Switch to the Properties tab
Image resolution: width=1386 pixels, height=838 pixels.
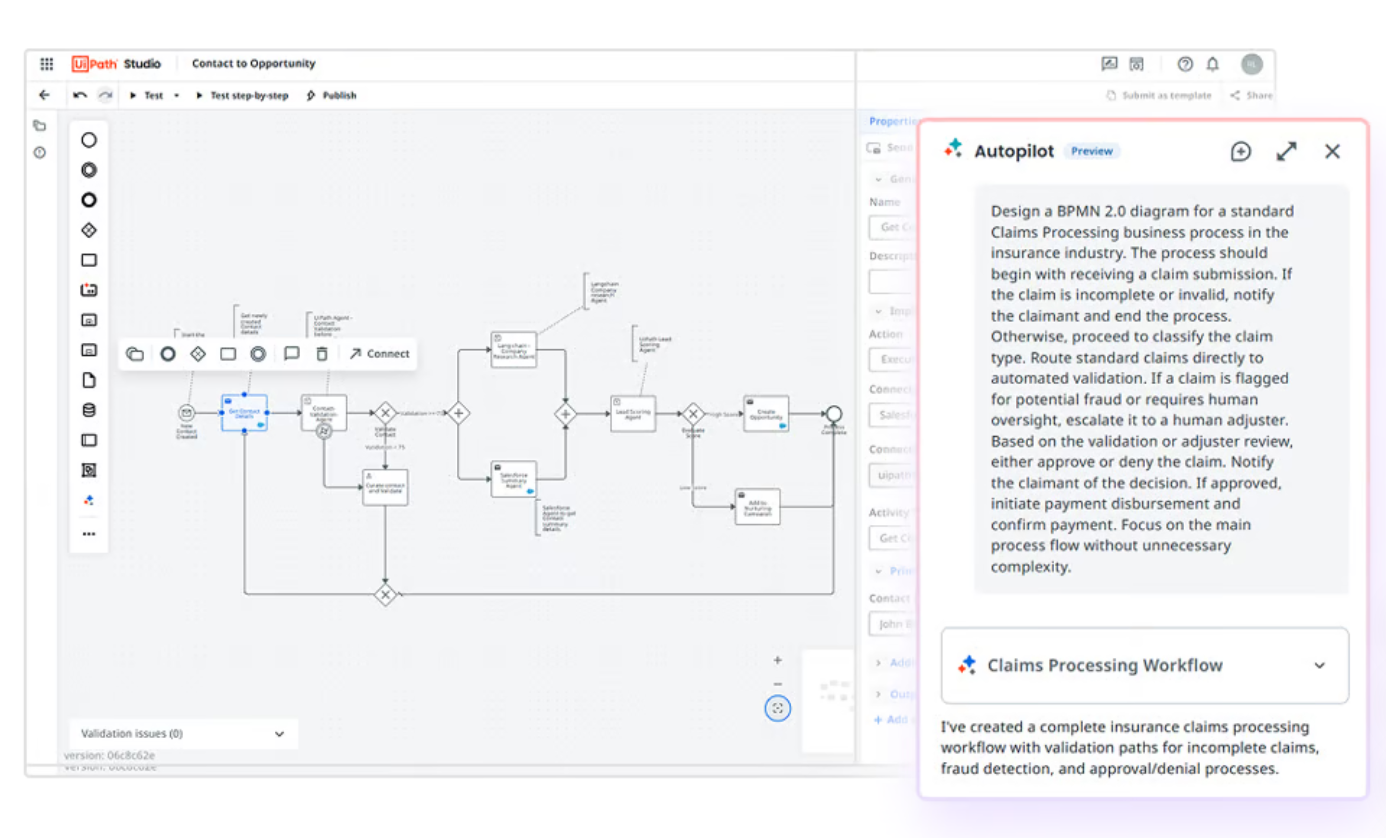coord(893,122)
